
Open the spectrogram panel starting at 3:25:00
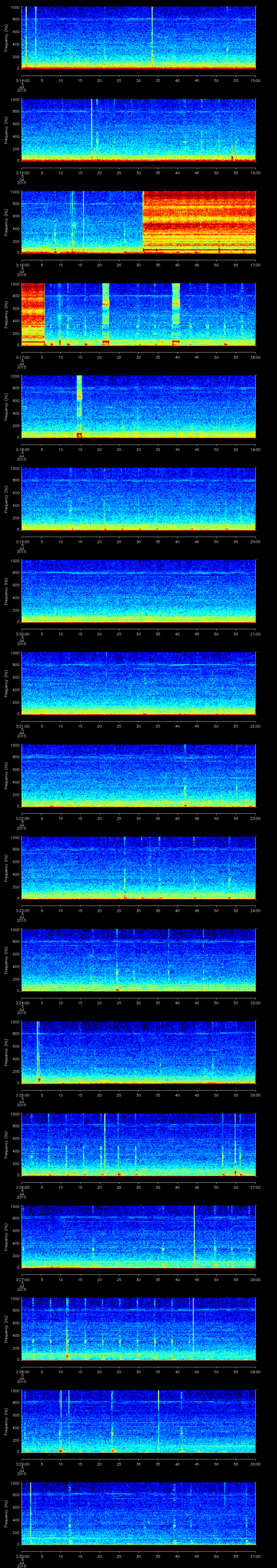tap(138, 1052)
